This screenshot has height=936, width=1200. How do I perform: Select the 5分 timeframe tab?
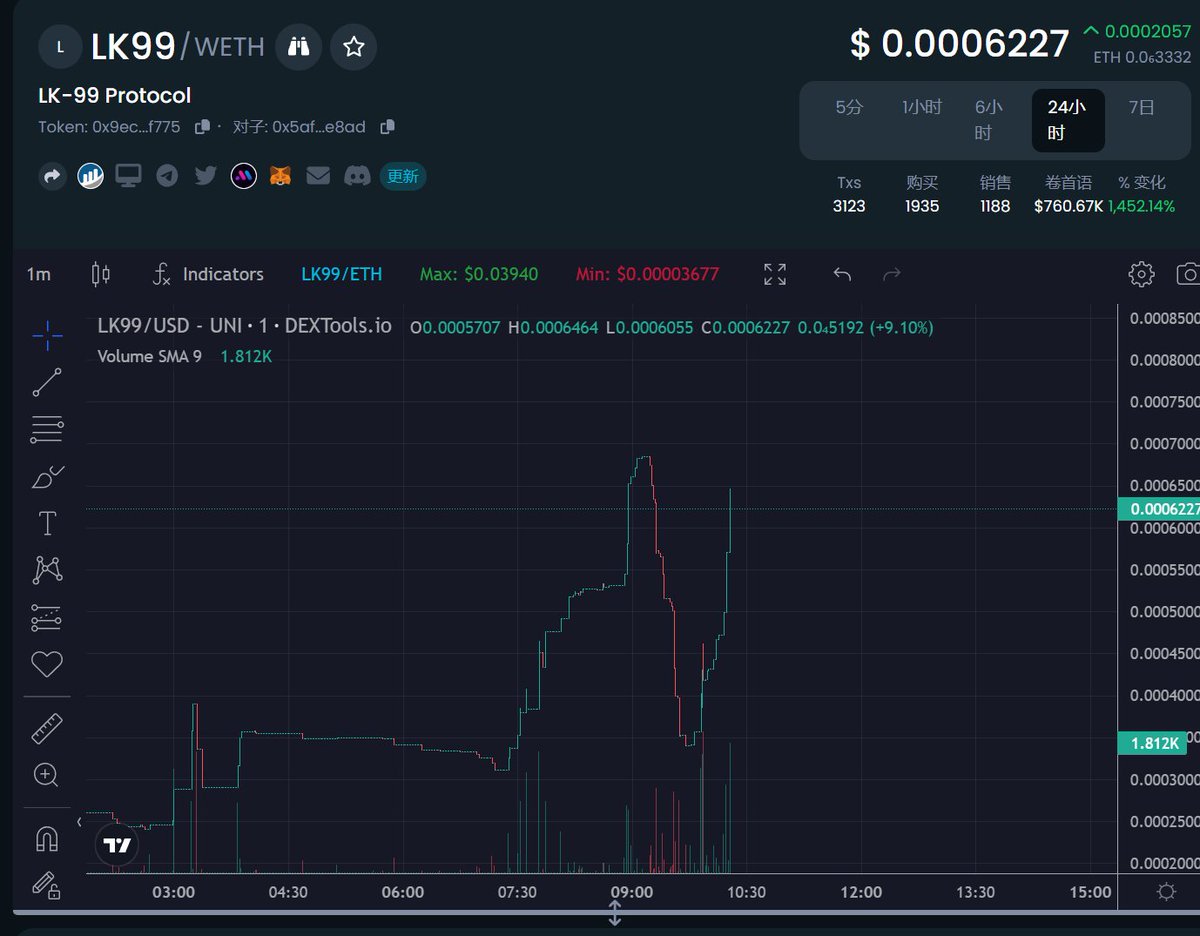coord(849,107)
